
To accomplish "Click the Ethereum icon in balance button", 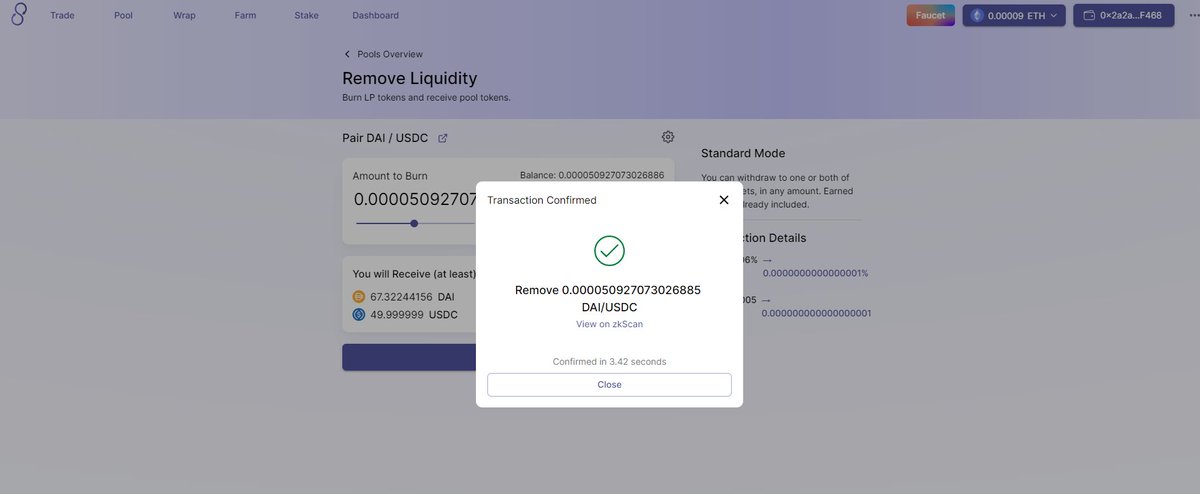I will [x=977, y=15].
